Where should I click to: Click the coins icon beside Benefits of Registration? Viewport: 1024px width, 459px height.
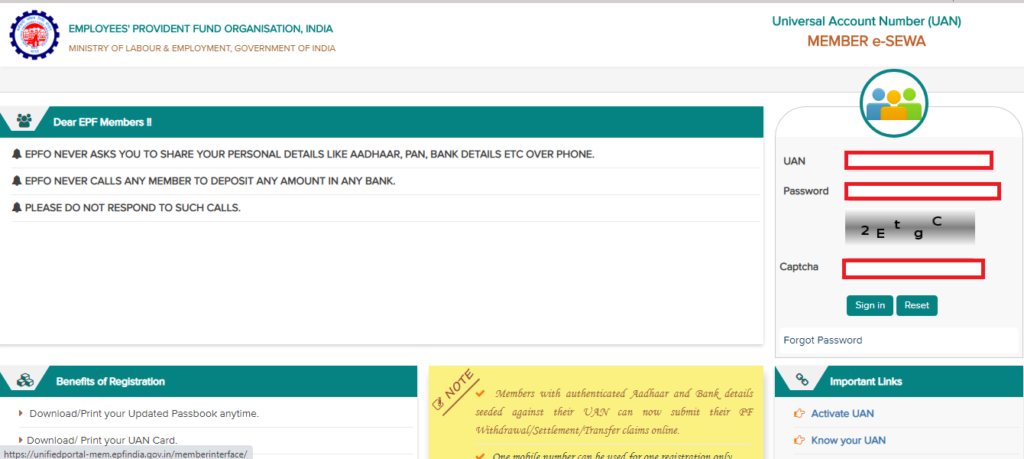tap(25, 381)
